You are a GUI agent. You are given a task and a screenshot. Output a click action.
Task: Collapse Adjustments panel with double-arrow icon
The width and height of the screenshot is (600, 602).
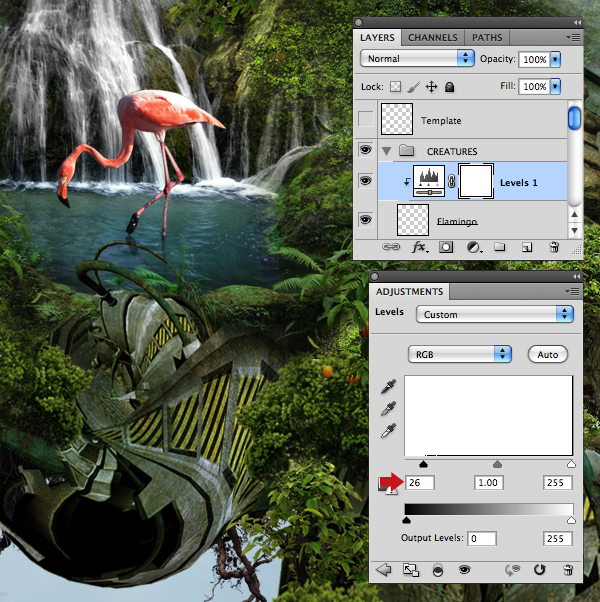click(x=576, y=276)
